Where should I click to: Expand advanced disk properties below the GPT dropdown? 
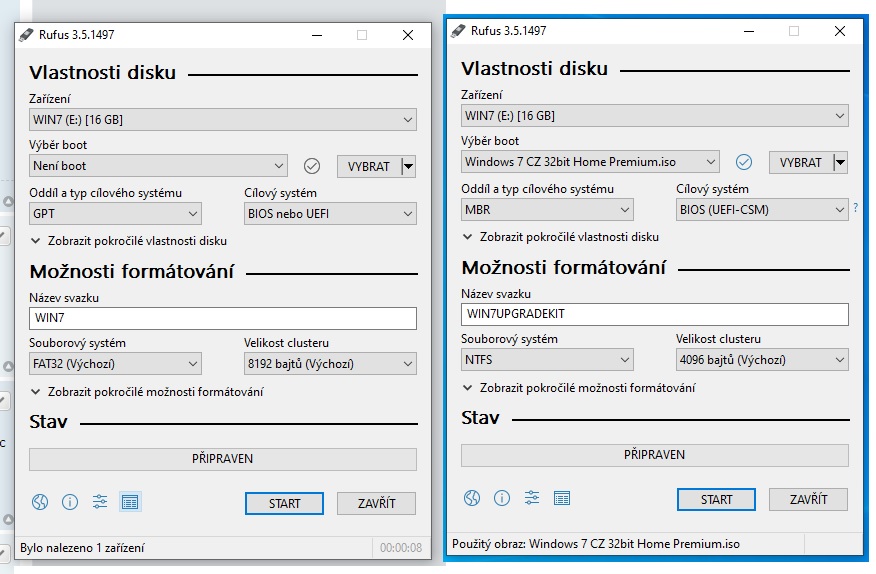pos(128,241)
